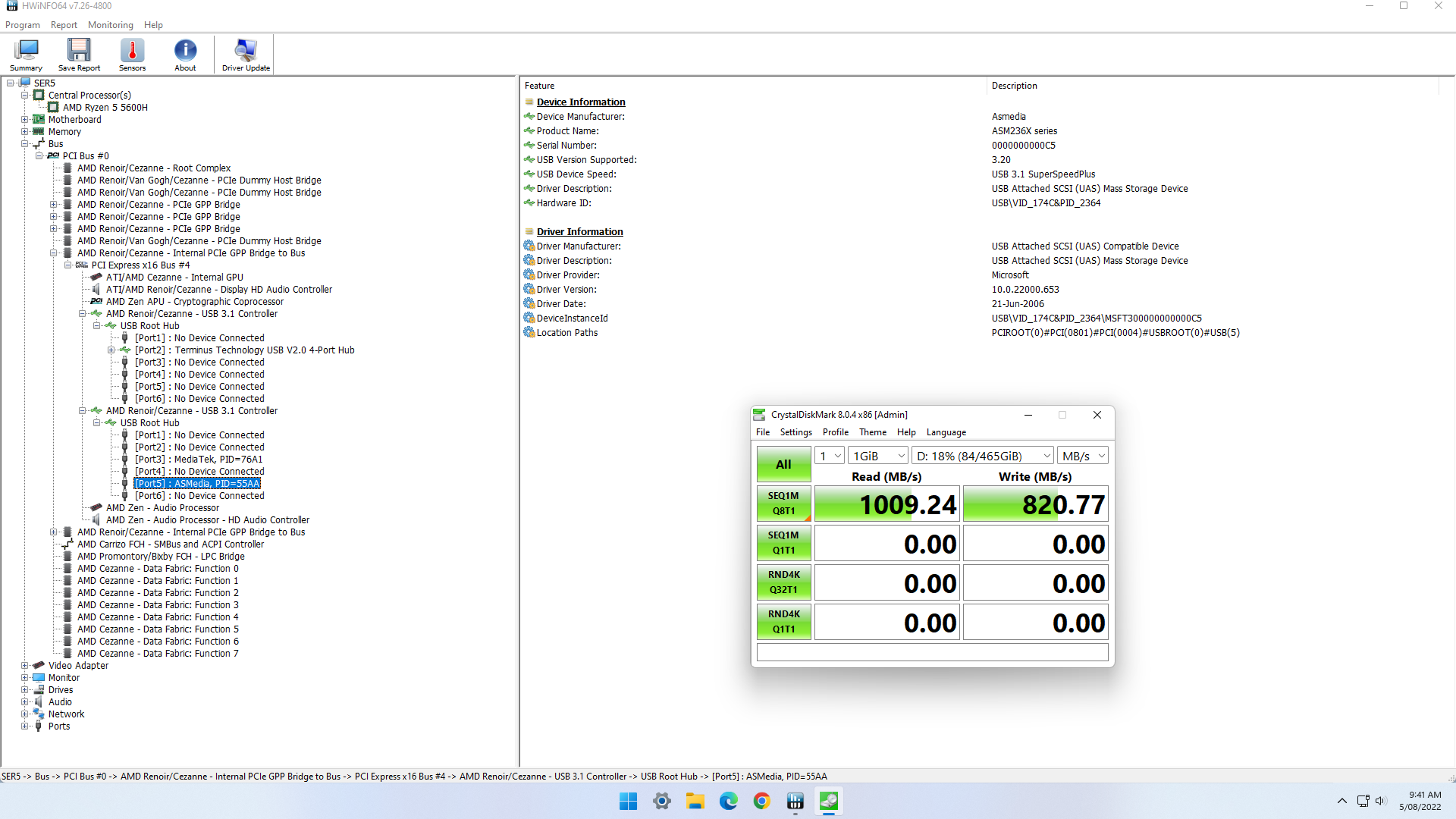
Task: Select Port3 MediaTek PID=76A1 entry
Action: pos(199,460)
